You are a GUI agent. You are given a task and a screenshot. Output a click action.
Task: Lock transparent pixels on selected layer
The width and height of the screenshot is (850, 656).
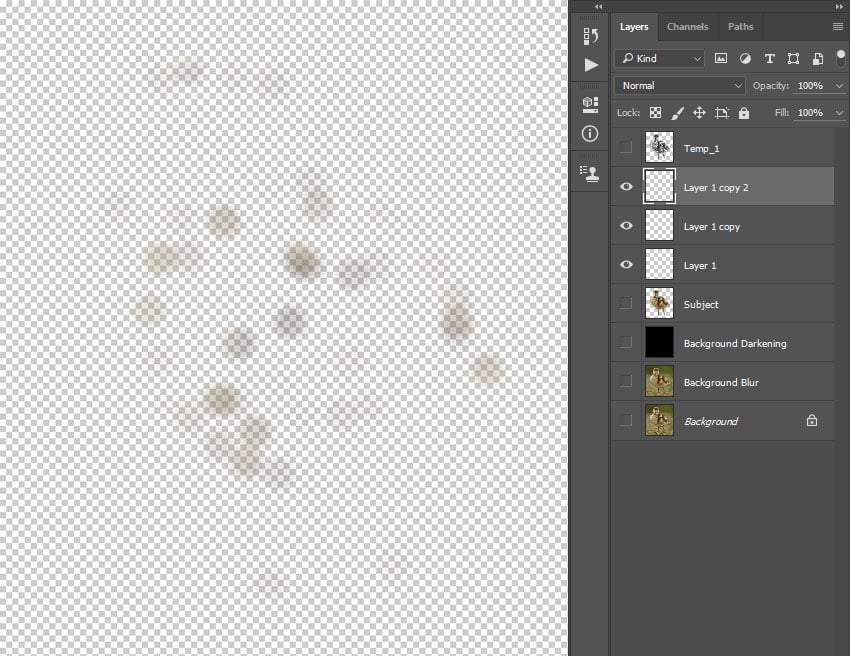(655, 112)
